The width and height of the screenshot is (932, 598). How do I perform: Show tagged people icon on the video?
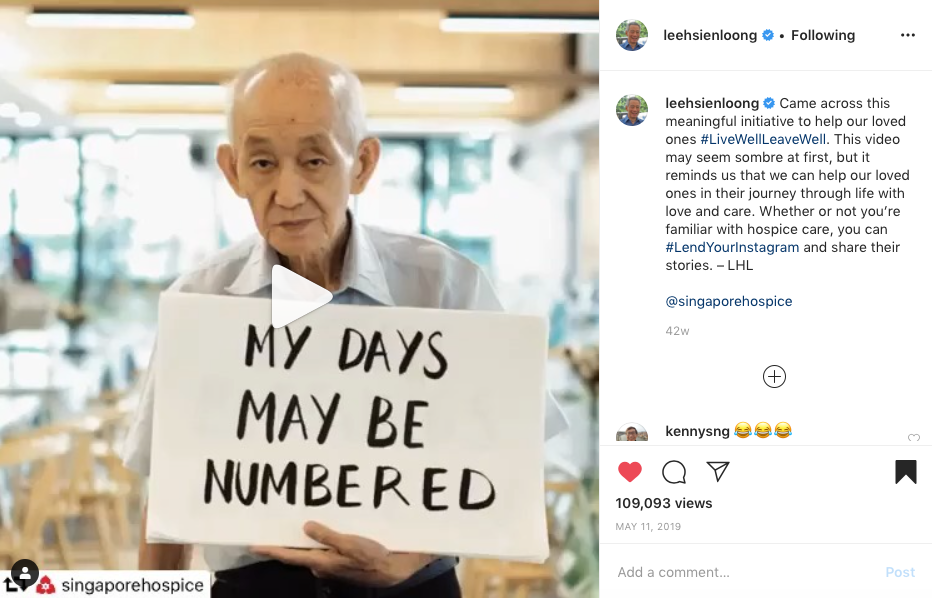tap(25, 573)
